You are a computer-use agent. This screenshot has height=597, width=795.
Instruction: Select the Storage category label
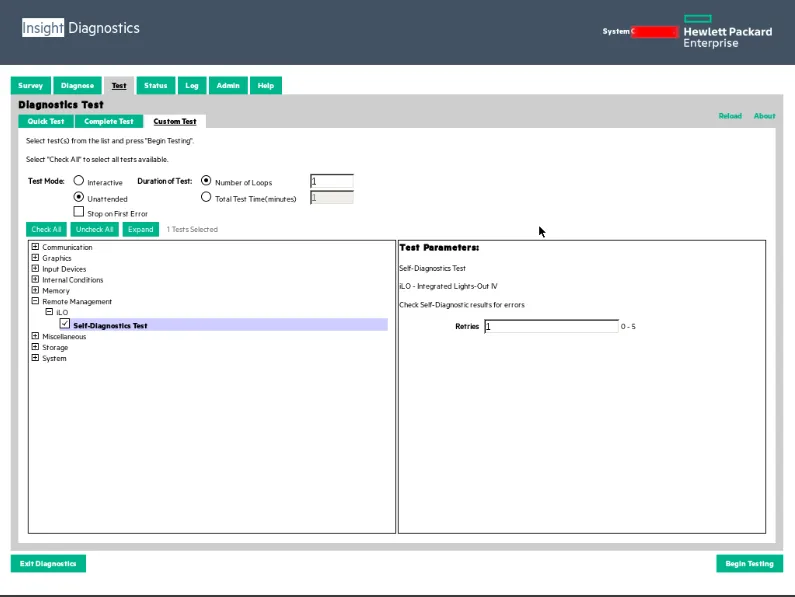pos(55,348)
